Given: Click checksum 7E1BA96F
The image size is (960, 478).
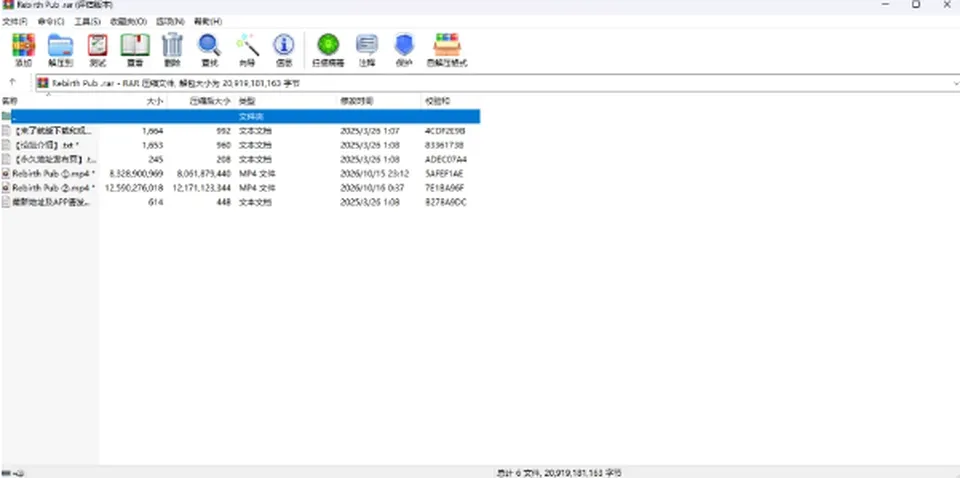Looking at the screenshot, I should (x=445, y=187).
